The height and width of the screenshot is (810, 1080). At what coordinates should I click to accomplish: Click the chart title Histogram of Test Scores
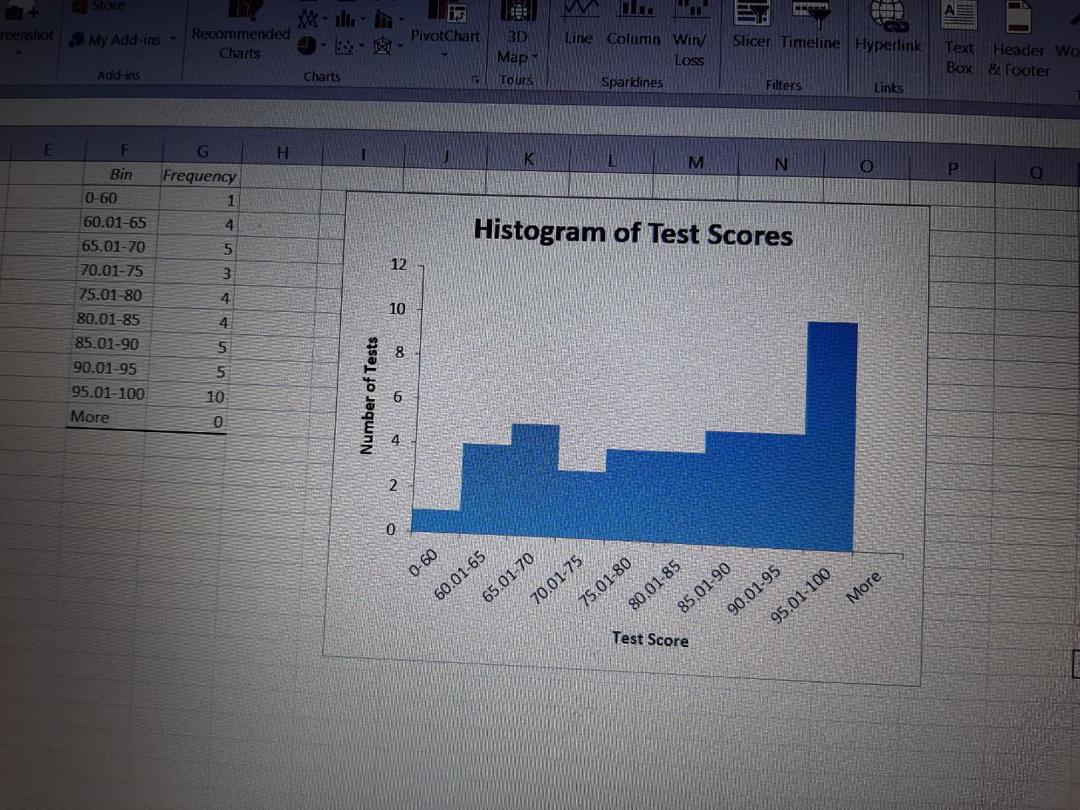pos(633,232)
